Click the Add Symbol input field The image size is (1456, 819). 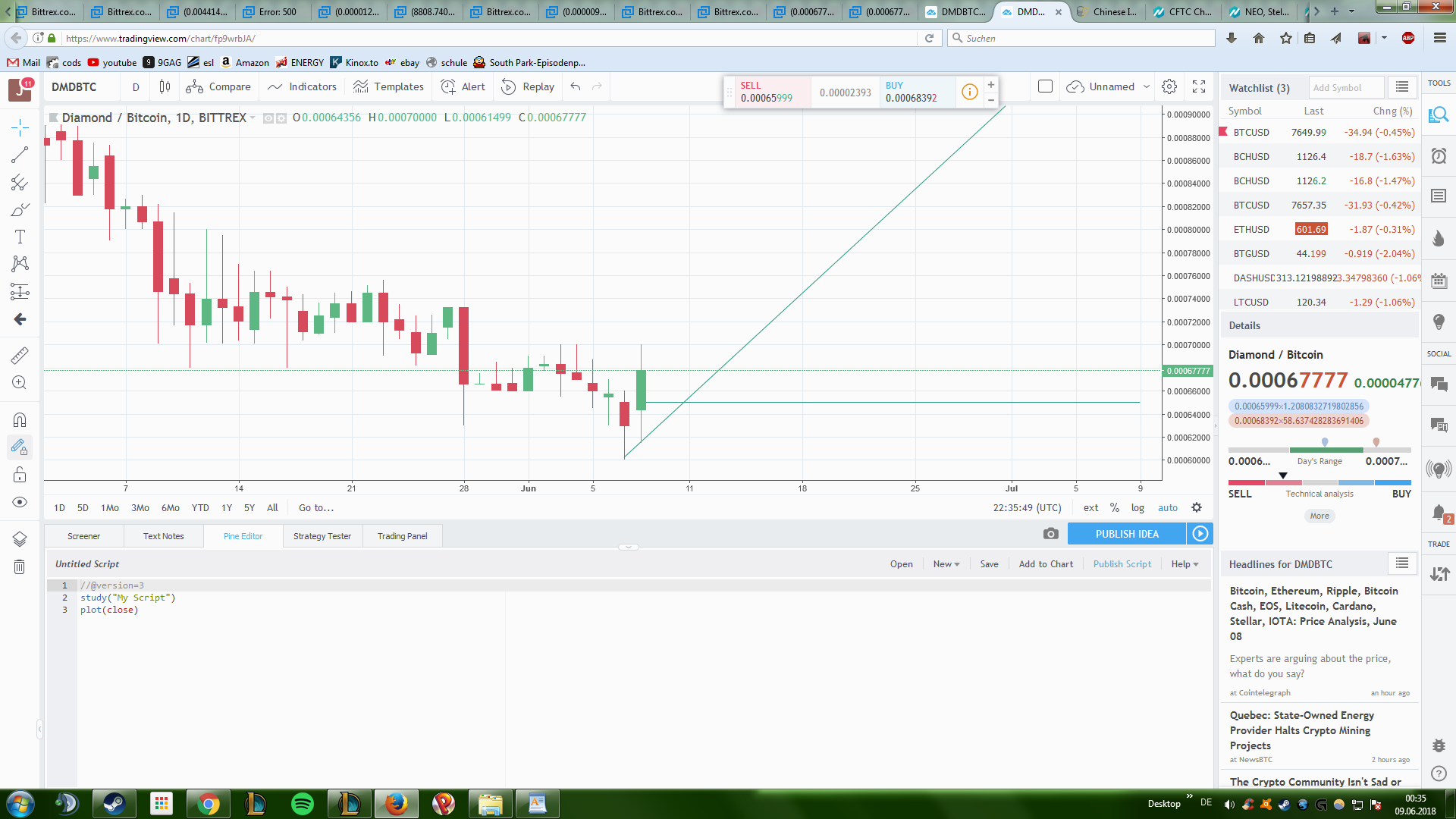click(1345, 88)
